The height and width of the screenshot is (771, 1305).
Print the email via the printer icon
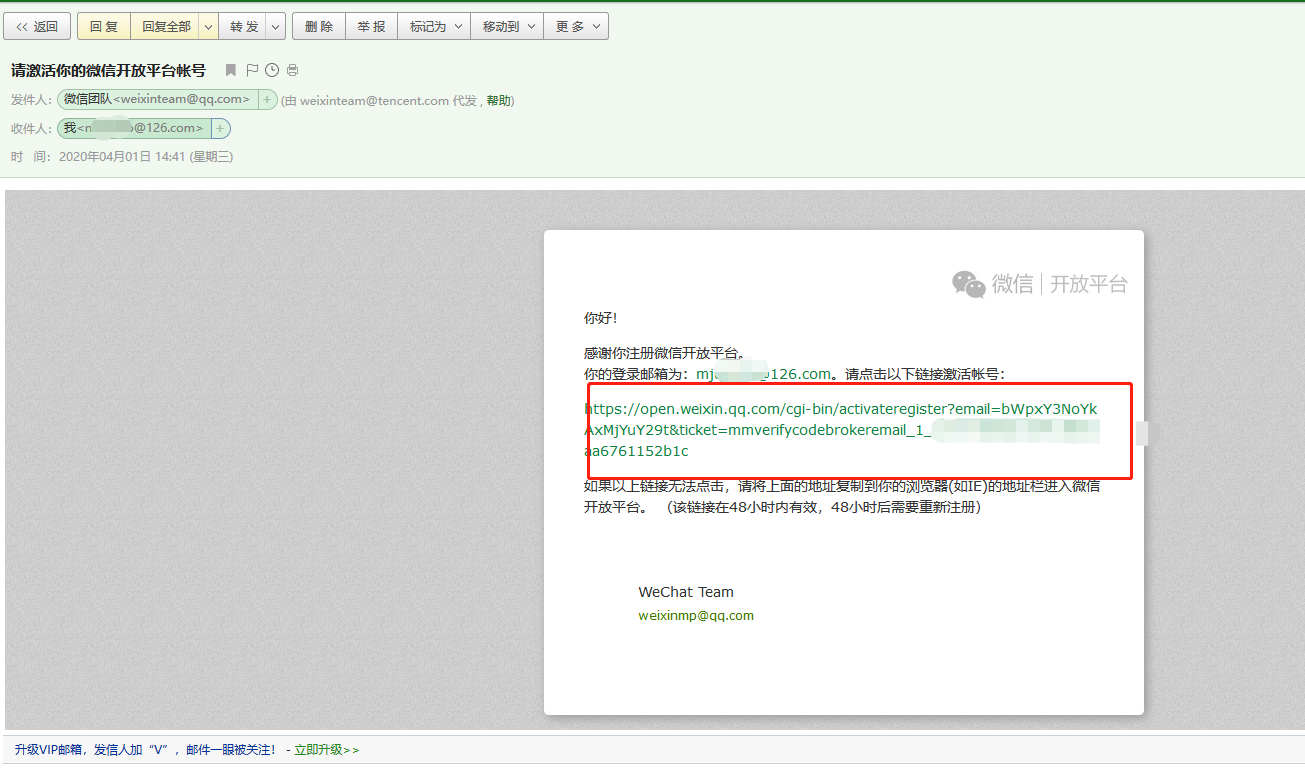(x=292, y=70)
